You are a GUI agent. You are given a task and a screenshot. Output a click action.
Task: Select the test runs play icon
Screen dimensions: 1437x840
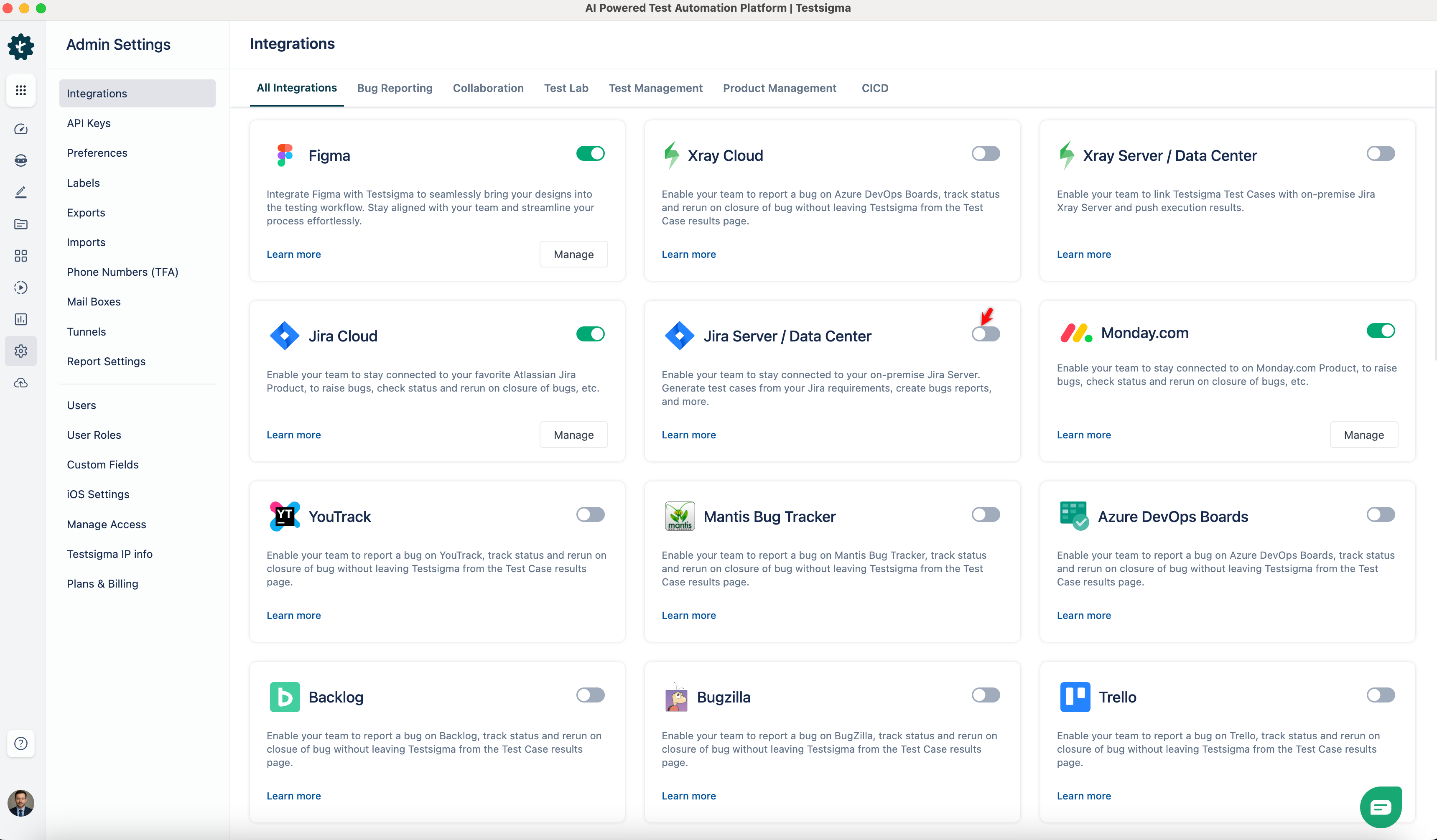tap(20, 288)
